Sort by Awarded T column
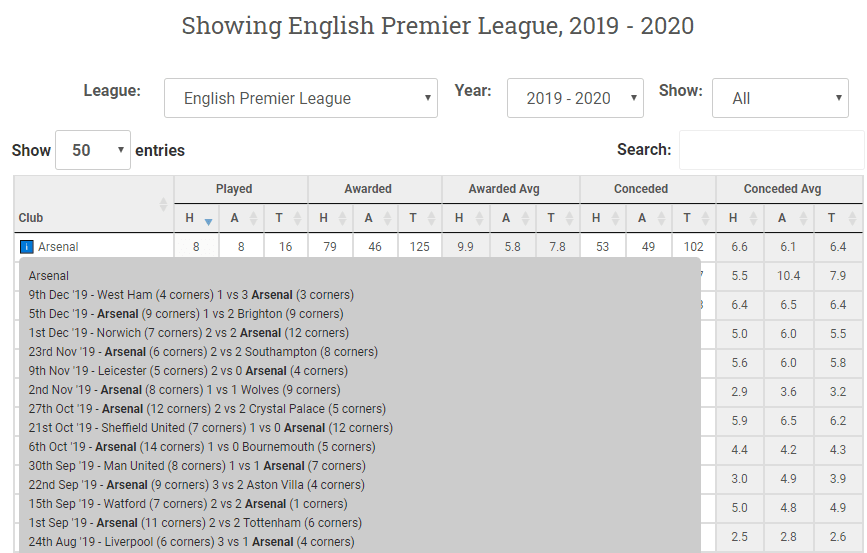867x553 pixels. click(420, 218)
